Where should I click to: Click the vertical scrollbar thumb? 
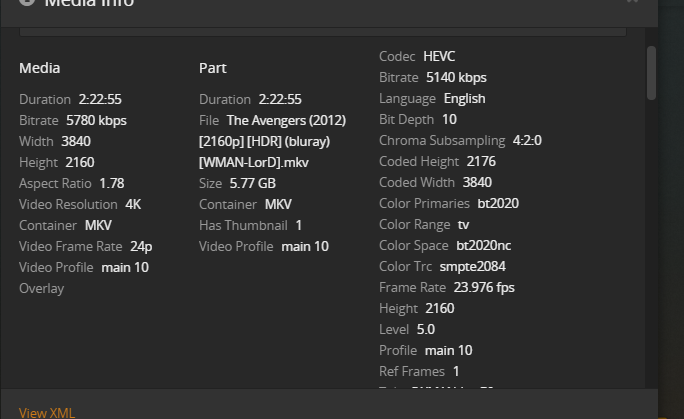pyautogui.click(x=652, y=72)
